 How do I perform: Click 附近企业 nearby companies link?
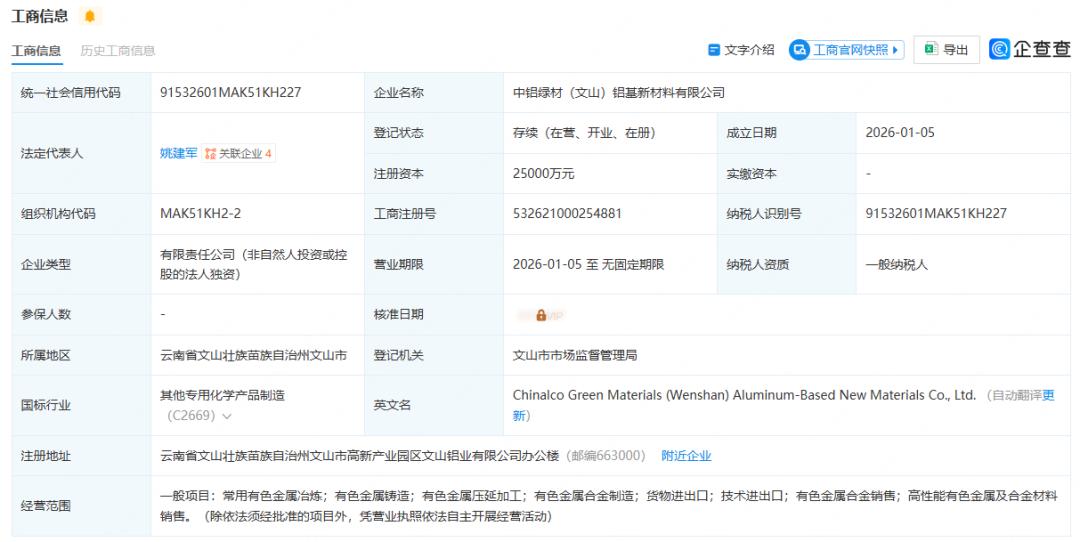point(686,456)
